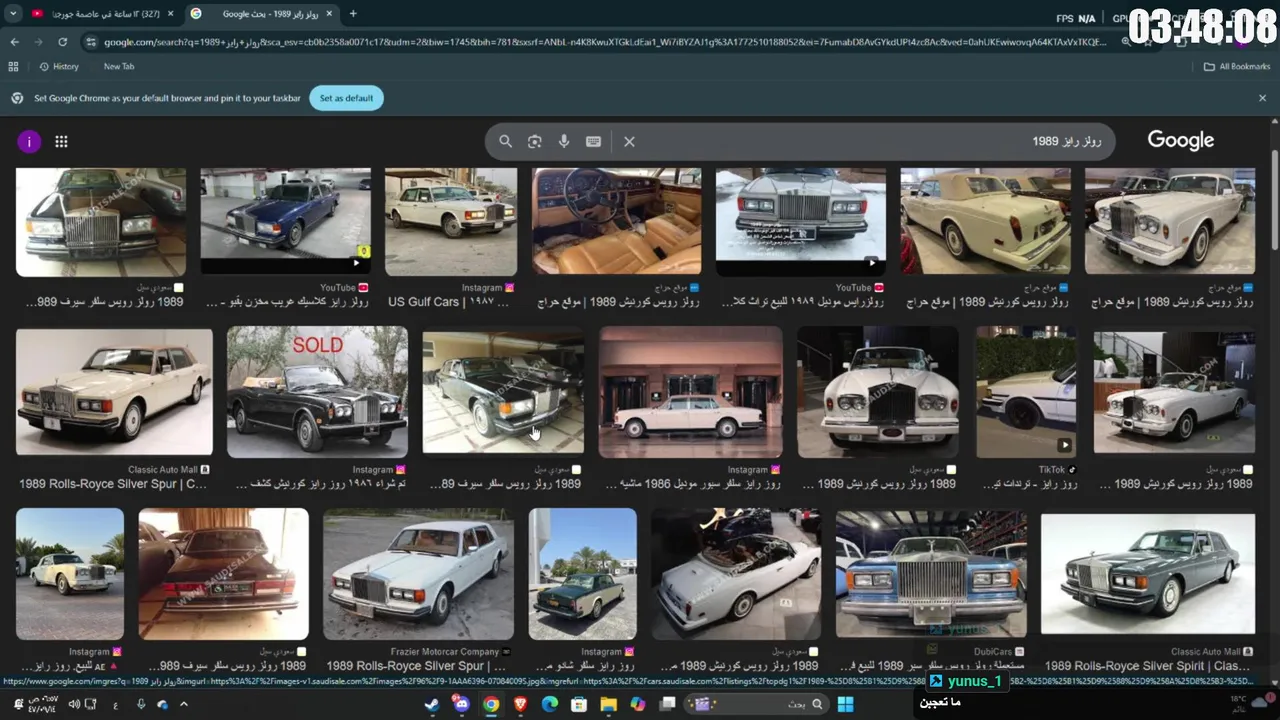Open Frazier Motorcar Company Silver Spur image
Screen dimensions: 1280x720
(x=418, y=574)
